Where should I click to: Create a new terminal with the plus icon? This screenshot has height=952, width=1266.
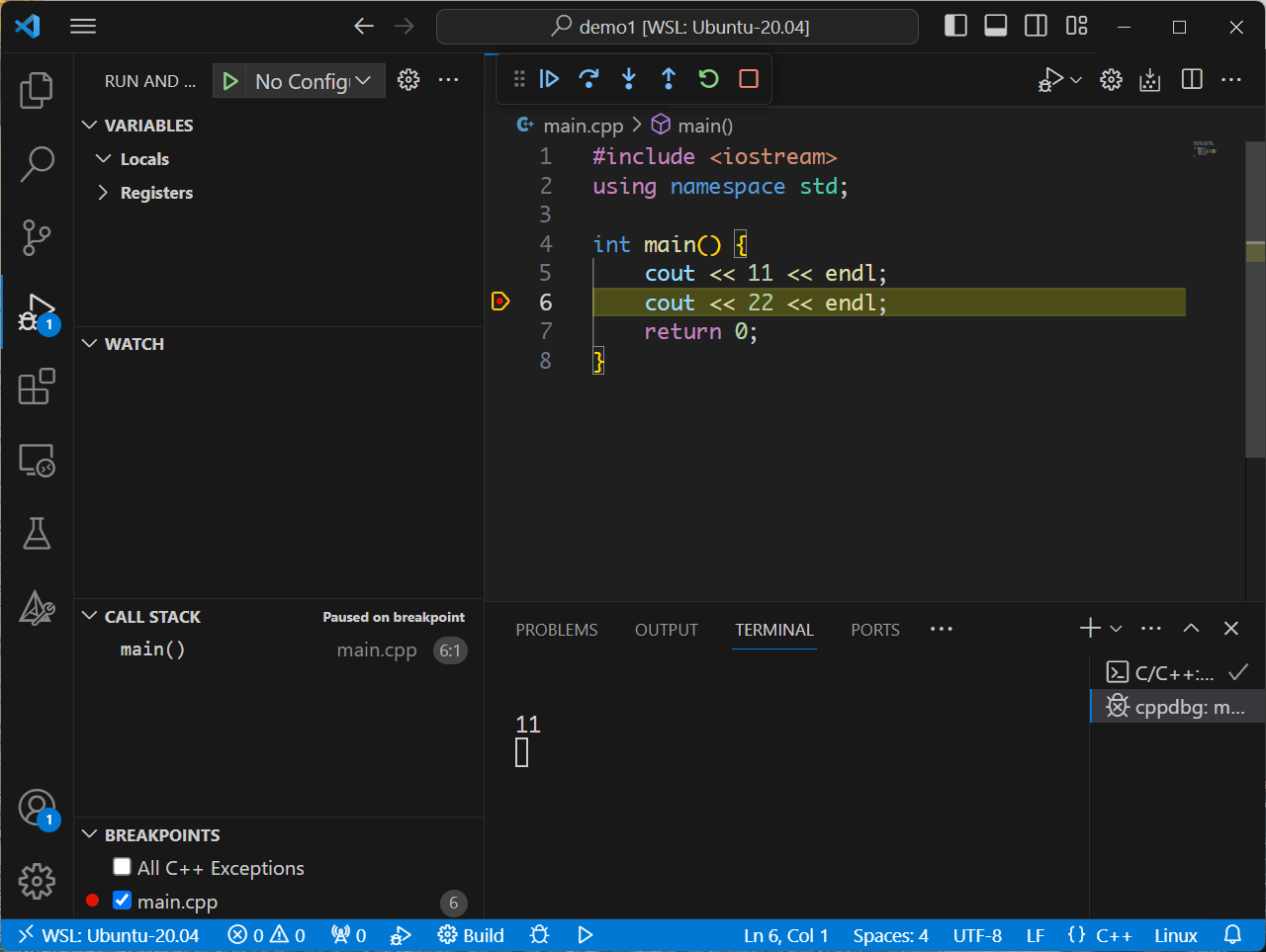[1090, 628]
